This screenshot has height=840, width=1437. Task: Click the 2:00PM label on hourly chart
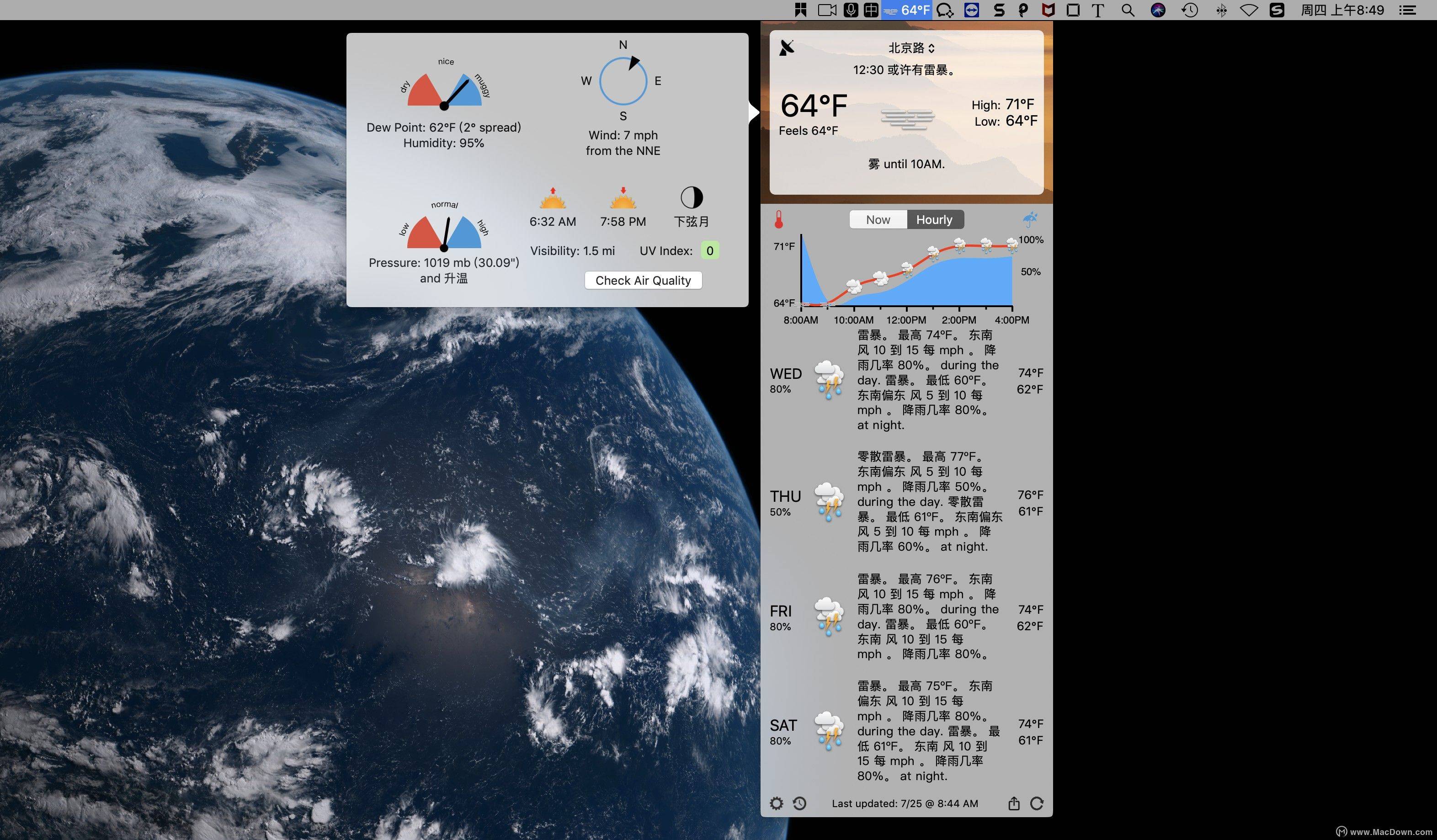[x=958, y=320]
